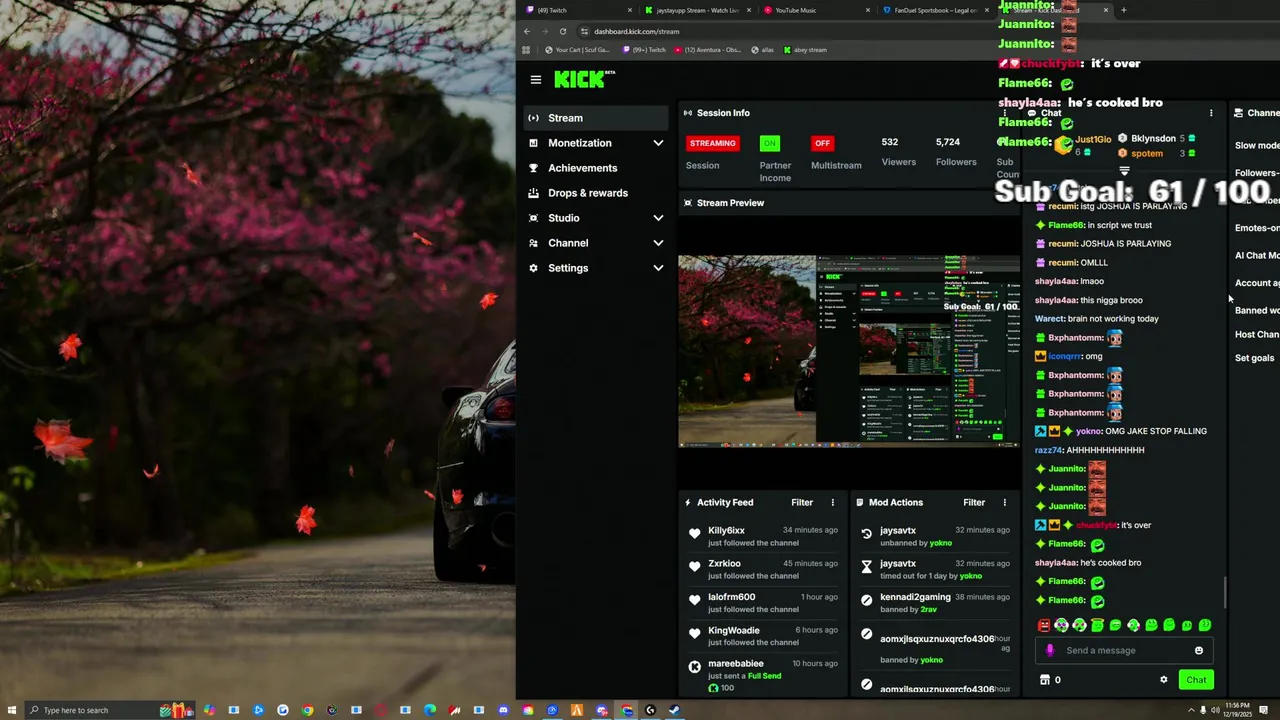Switch to the Twitch browser tab
This screenshot has width=1280, height=720.
[x=579, y=10]
